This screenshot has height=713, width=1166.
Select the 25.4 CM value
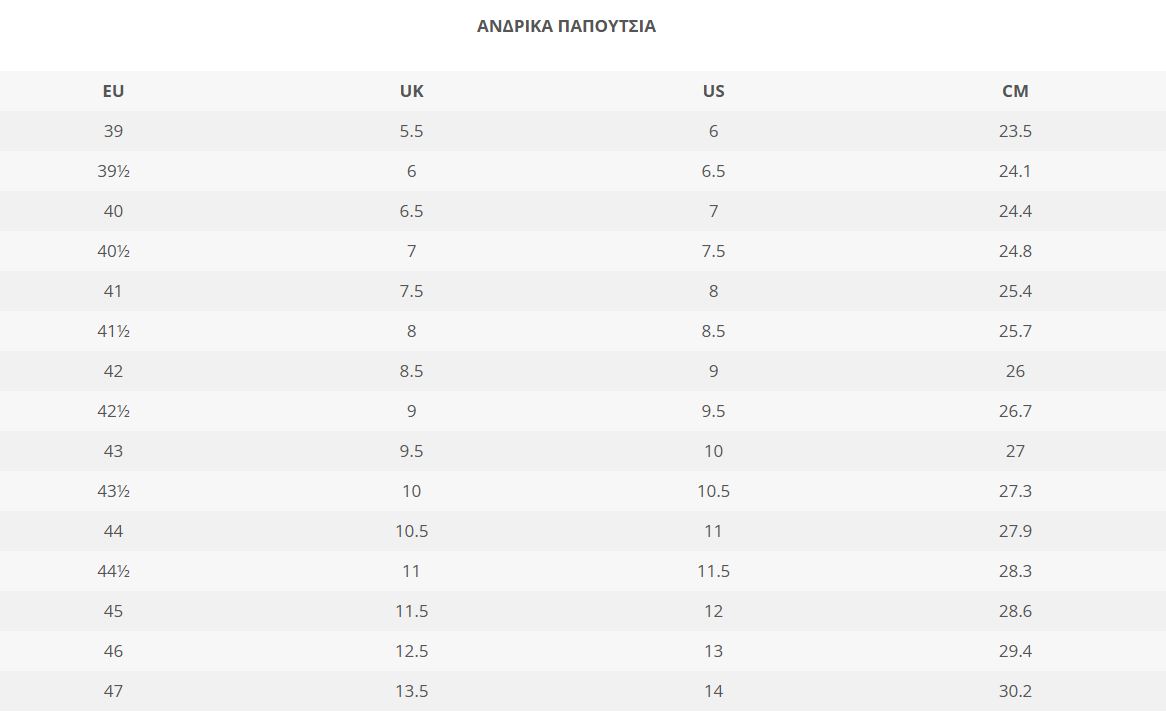point(1015,291)
